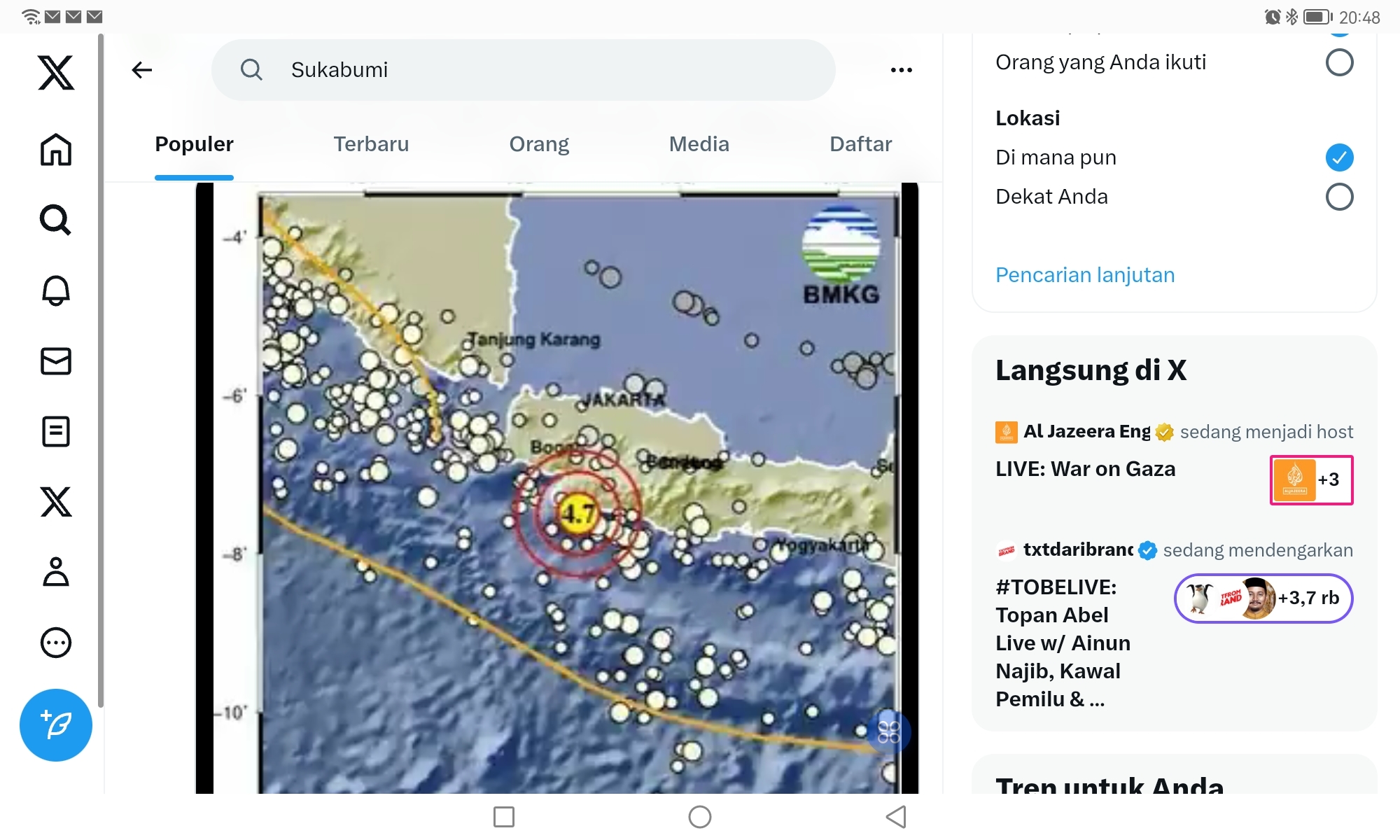
Task: Switch to the Terbaru tab
Action: coord(371,143)
